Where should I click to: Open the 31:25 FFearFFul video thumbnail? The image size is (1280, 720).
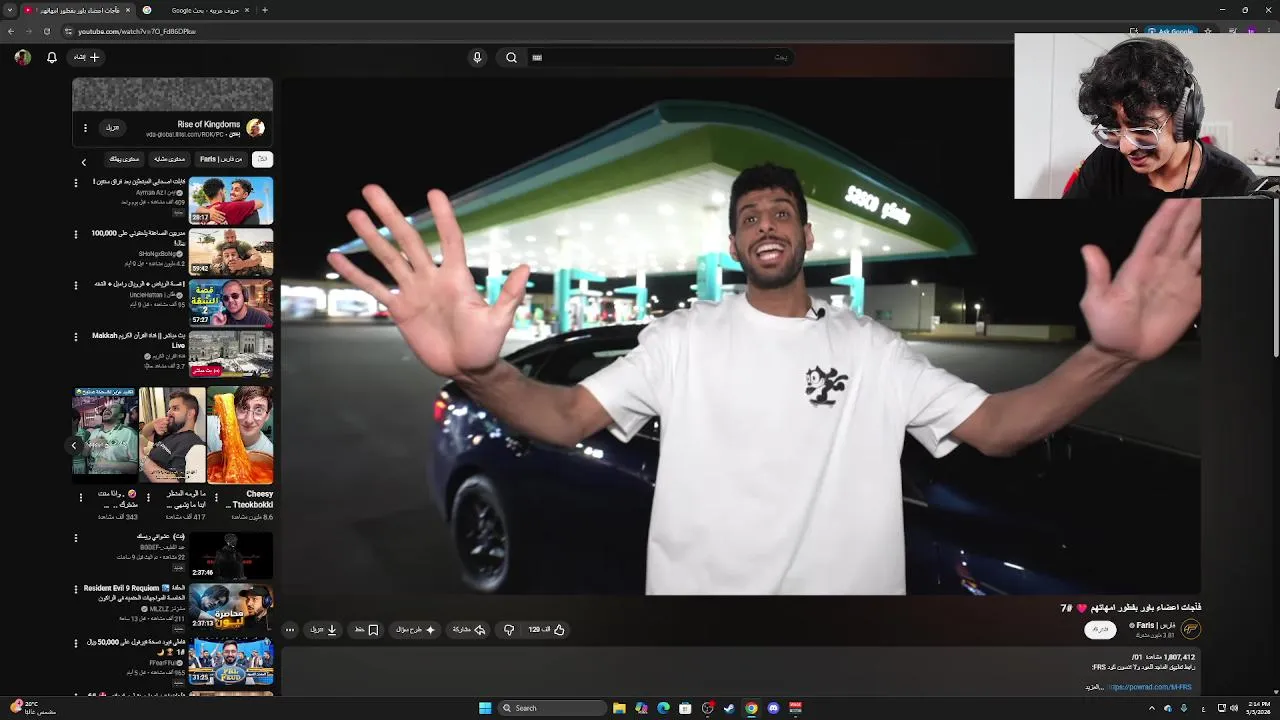(x=231, y=659)
